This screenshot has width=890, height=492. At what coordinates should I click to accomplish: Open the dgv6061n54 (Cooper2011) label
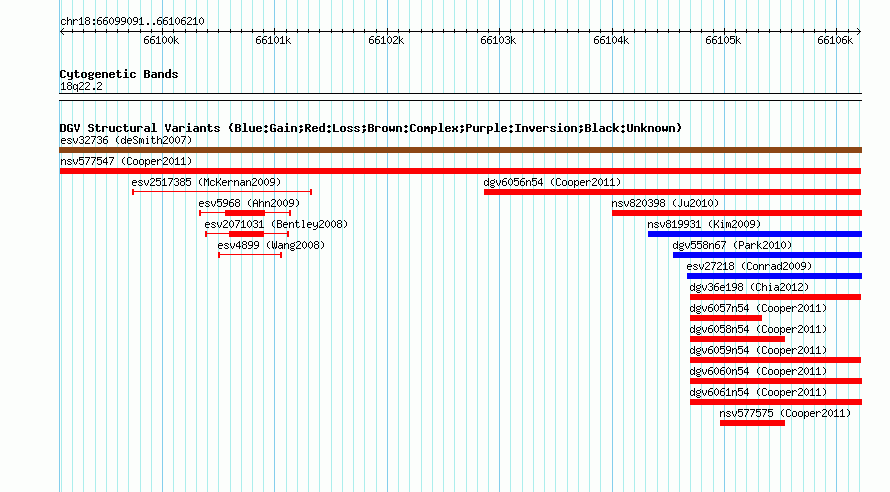tap(758, 392)
